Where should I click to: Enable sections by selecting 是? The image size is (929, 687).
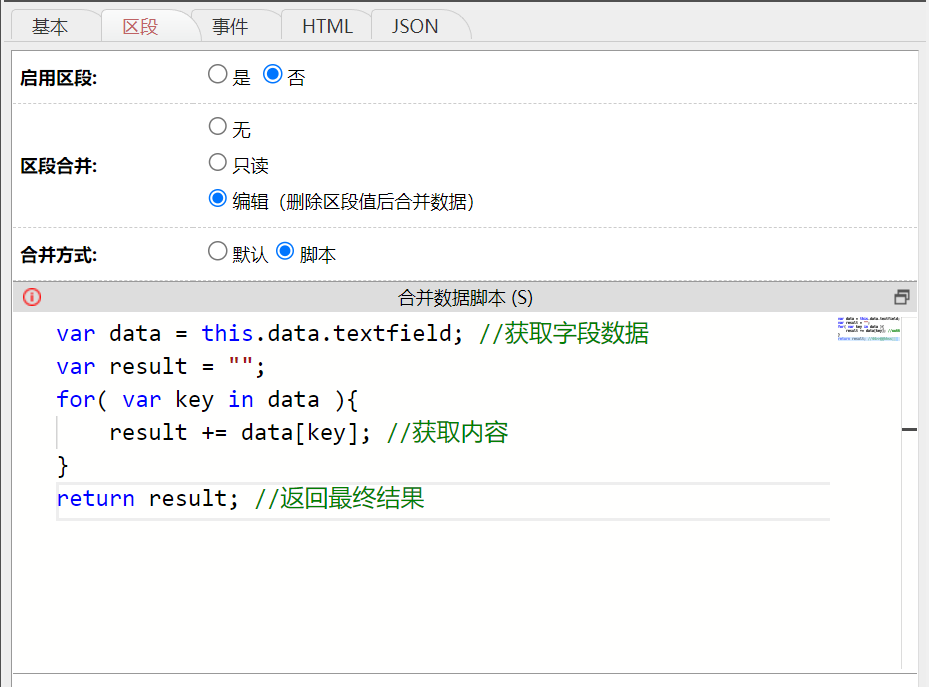coord(218,75)
